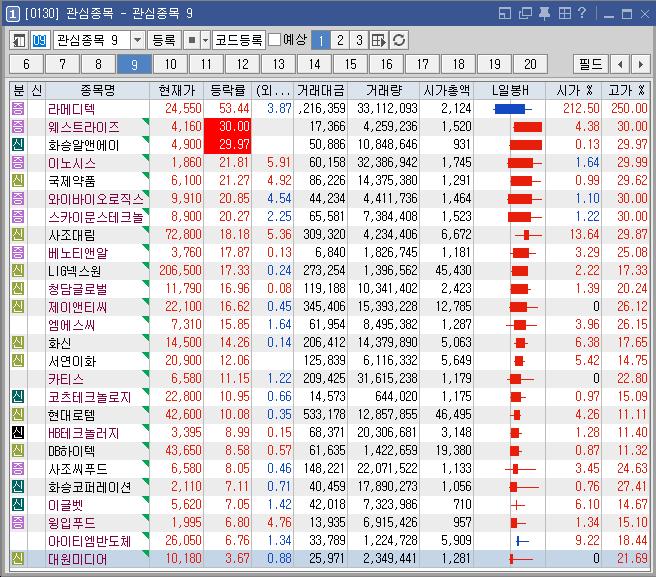Click the blue candle bar for 라메디텍
Screen dimensions: 656x577
click(x=512, y=110)
